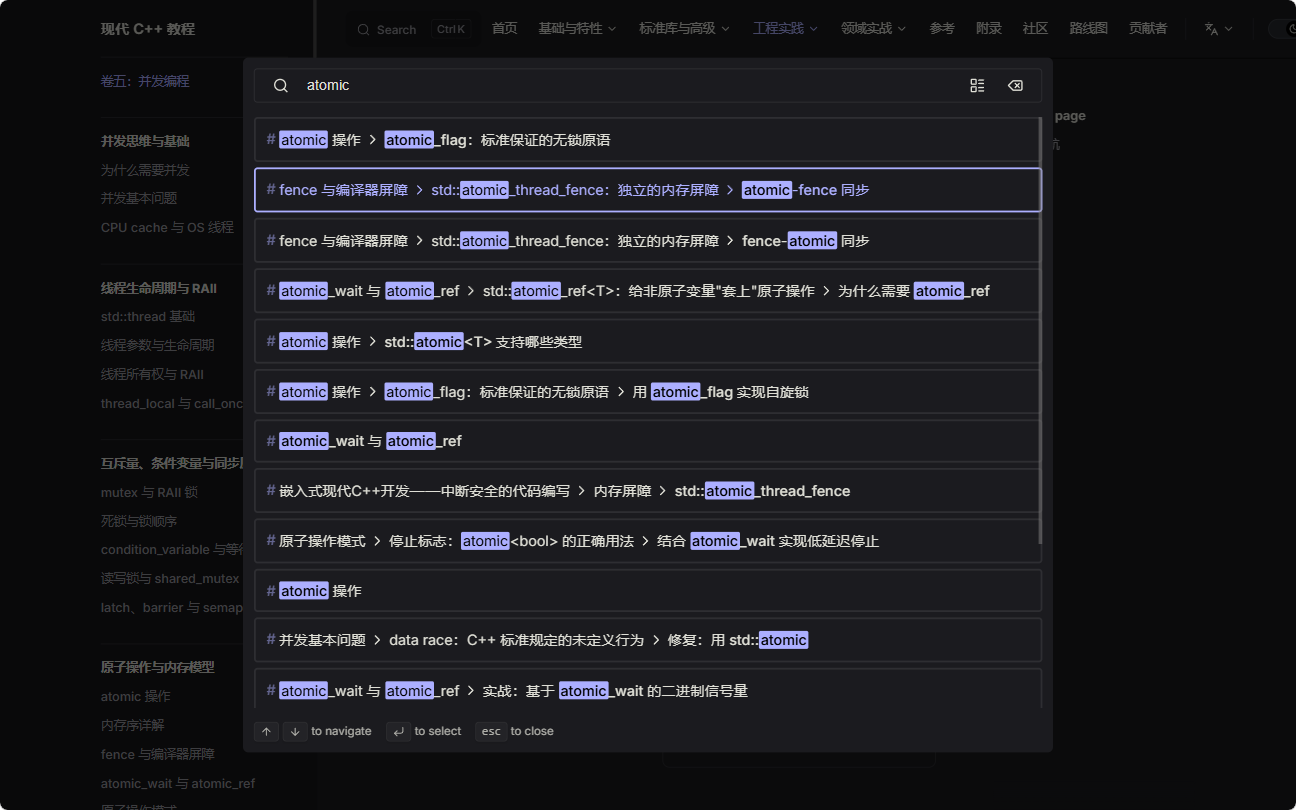Screen dimensions: 1296x810
Task: Open 内存序详解 in the sidebar
Action: point(132,725)
